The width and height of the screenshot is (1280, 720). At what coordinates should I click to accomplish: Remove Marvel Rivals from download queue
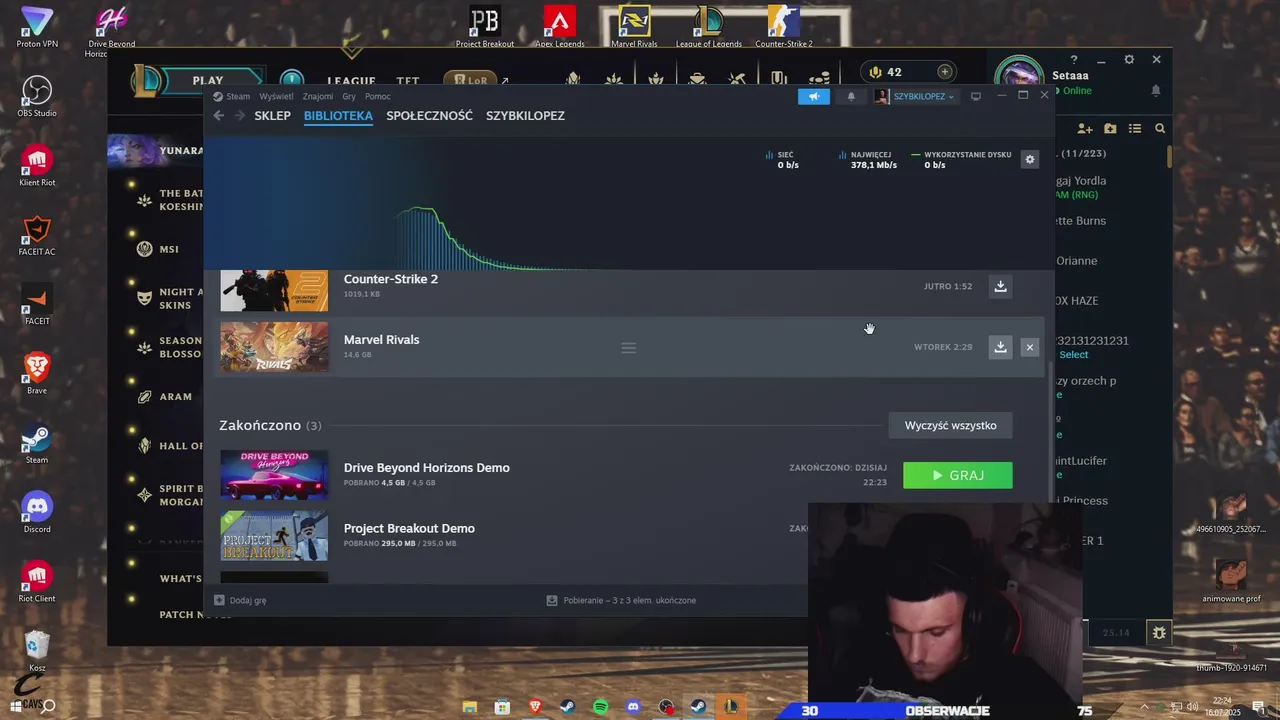(x=1030, y=347)
